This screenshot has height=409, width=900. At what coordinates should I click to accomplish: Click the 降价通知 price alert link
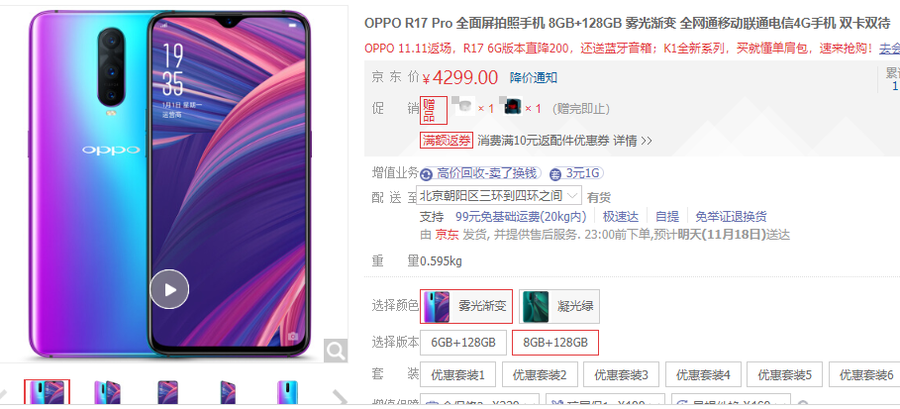[x=533, y=78]
